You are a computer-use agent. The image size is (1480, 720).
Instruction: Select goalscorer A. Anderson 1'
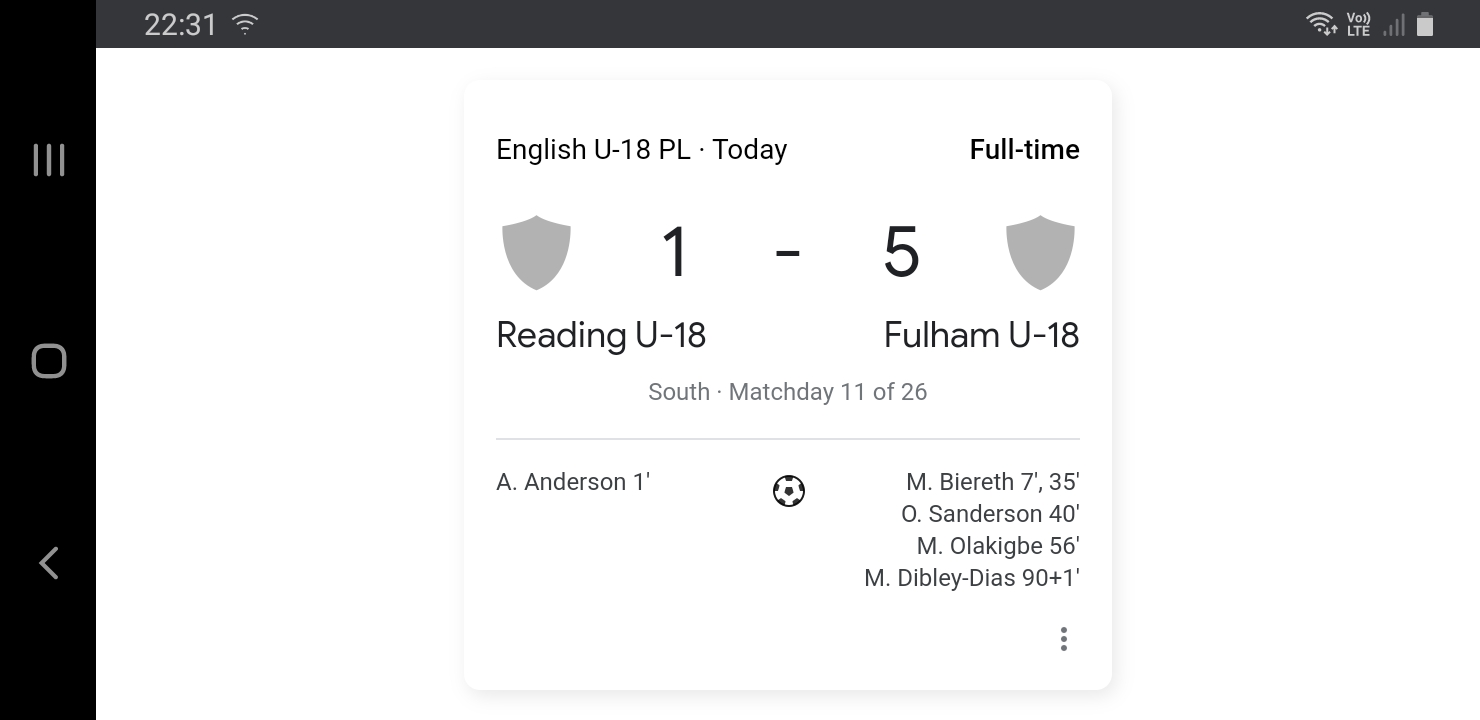(573, 482)
